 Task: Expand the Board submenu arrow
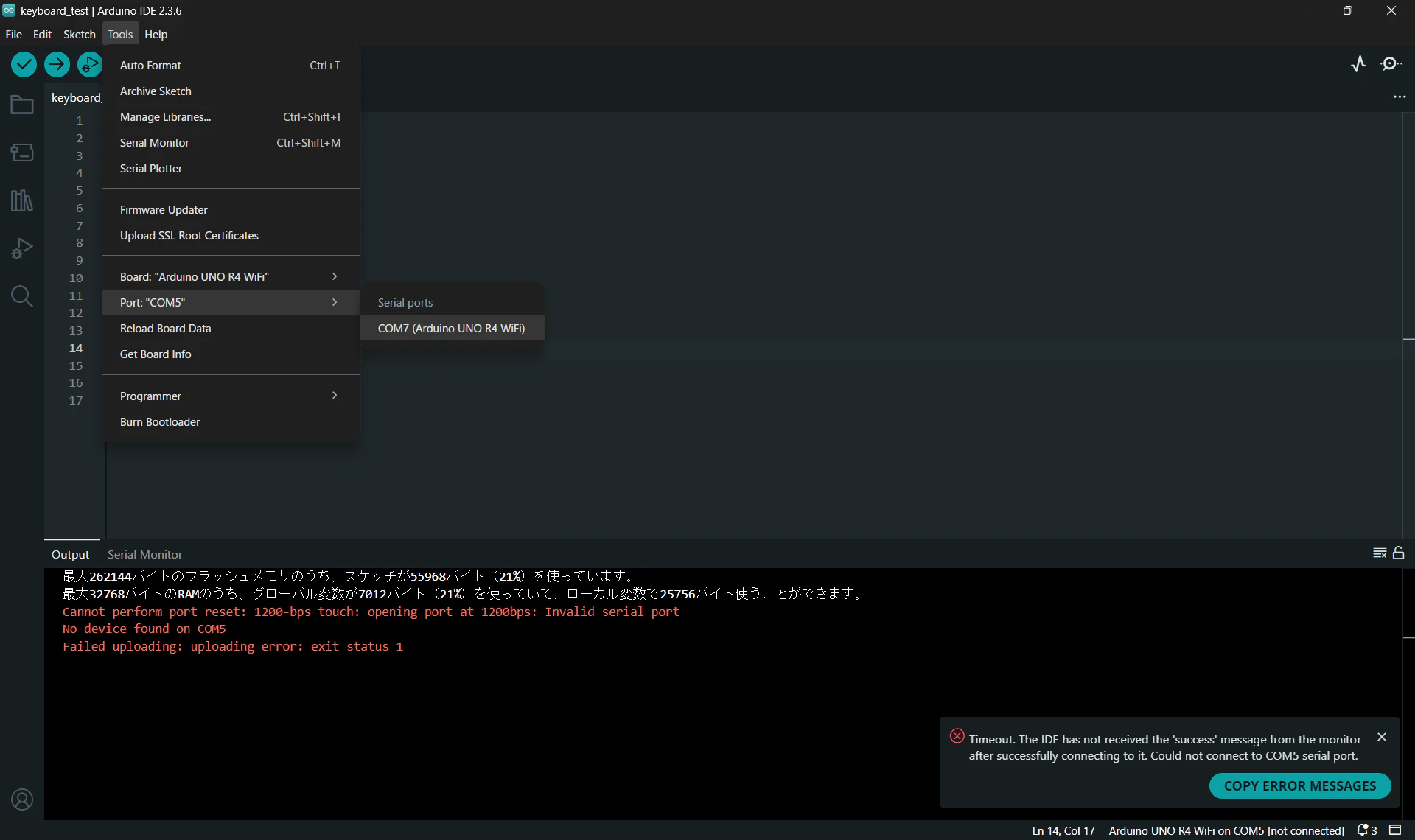tap(335, 276)
